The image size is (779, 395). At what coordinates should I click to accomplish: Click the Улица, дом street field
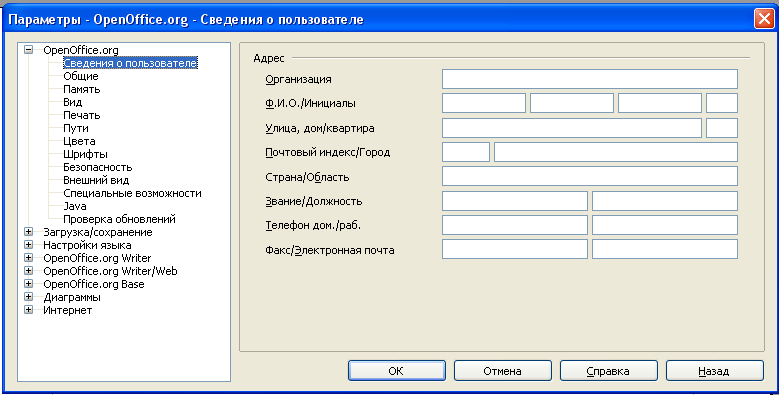point(572,128)
